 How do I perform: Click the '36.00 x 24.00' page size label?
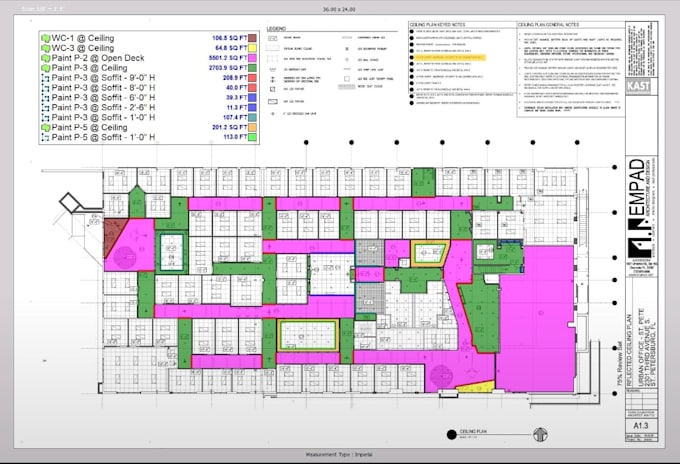(x=339, y=9)
